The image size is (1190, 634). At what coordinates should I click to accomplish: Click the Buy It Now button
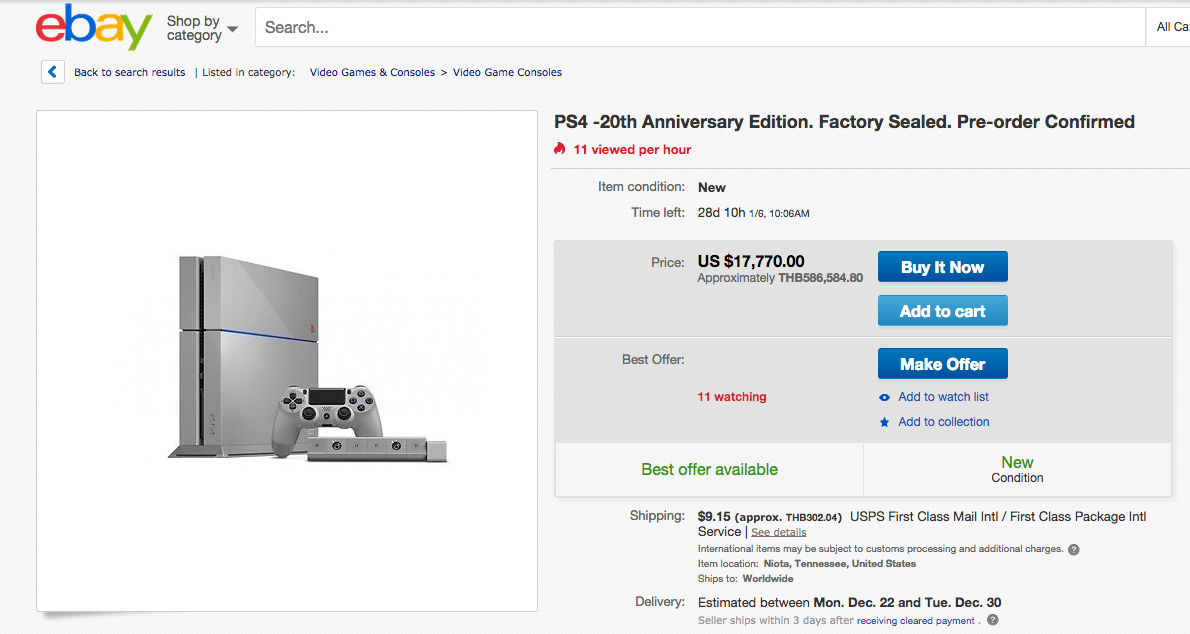pos(942,267)
